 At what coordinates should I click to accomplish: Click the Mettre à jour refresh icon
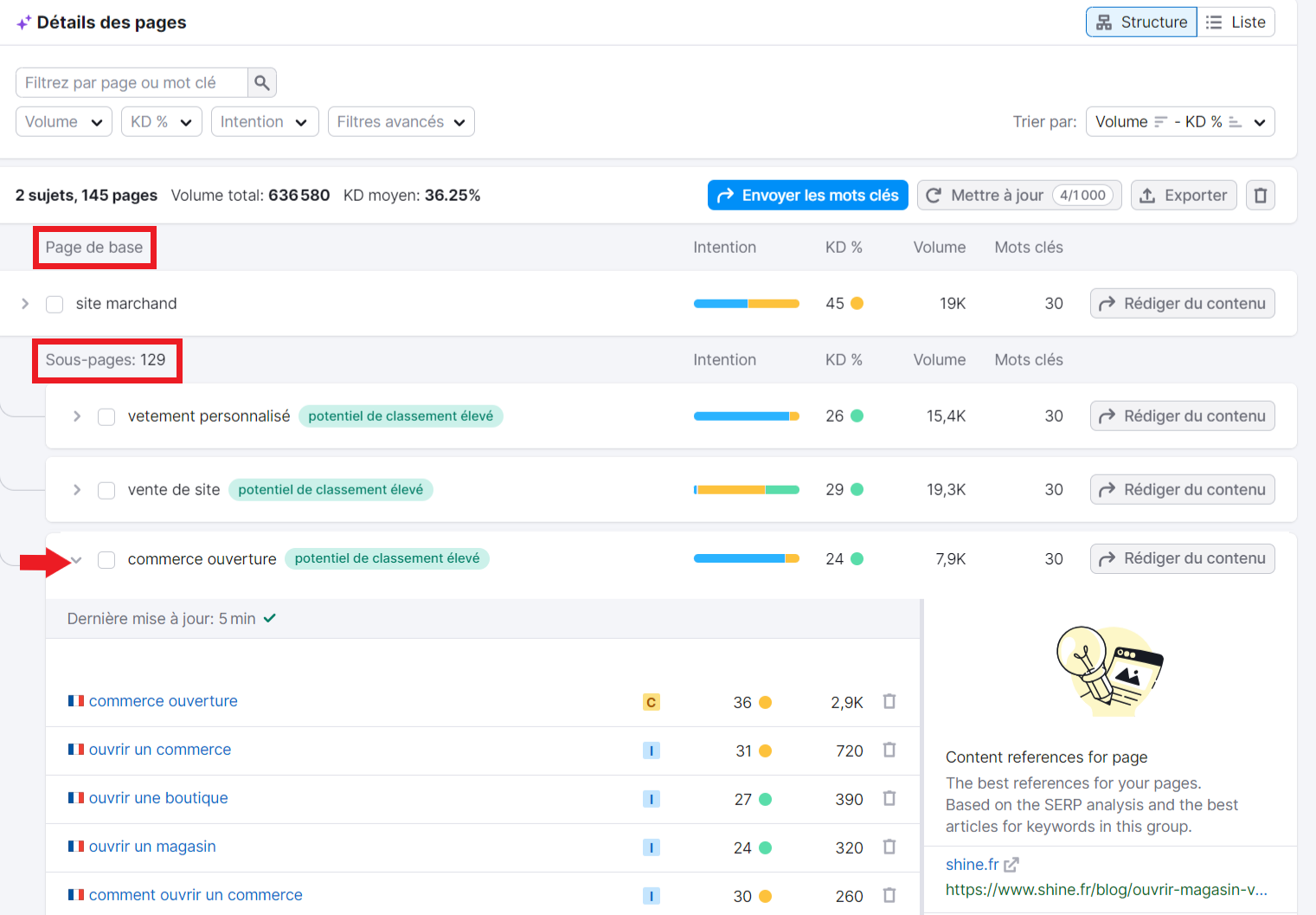click(x=934, y=195)
